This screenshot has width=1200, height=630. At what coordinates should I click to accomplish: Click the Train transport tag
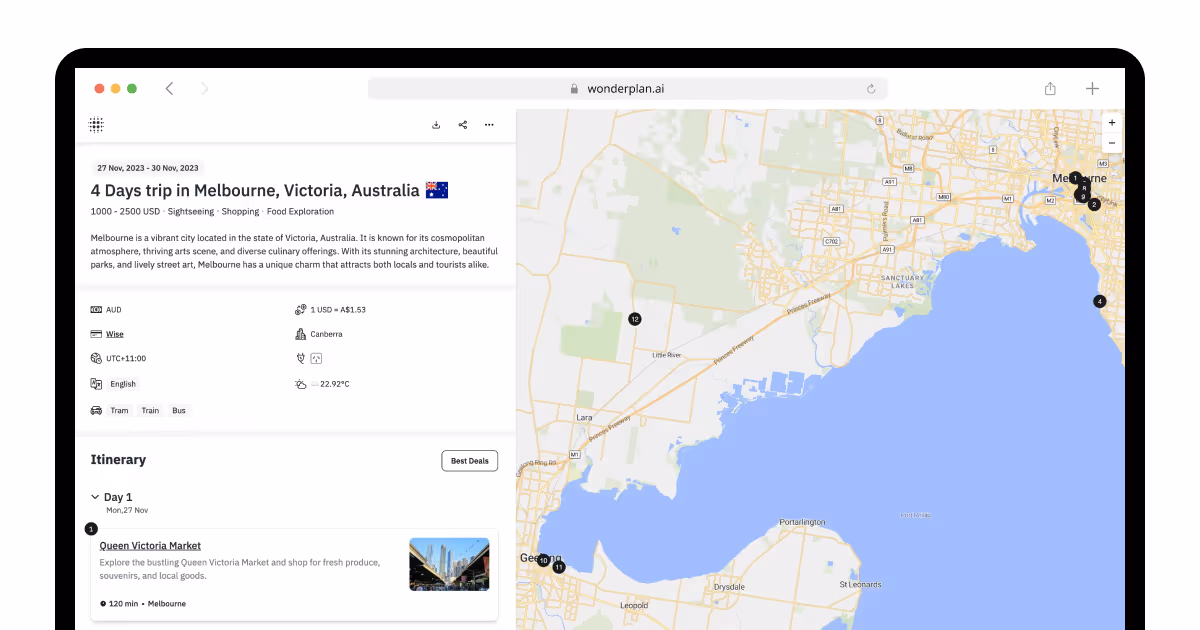coord(150,410)
